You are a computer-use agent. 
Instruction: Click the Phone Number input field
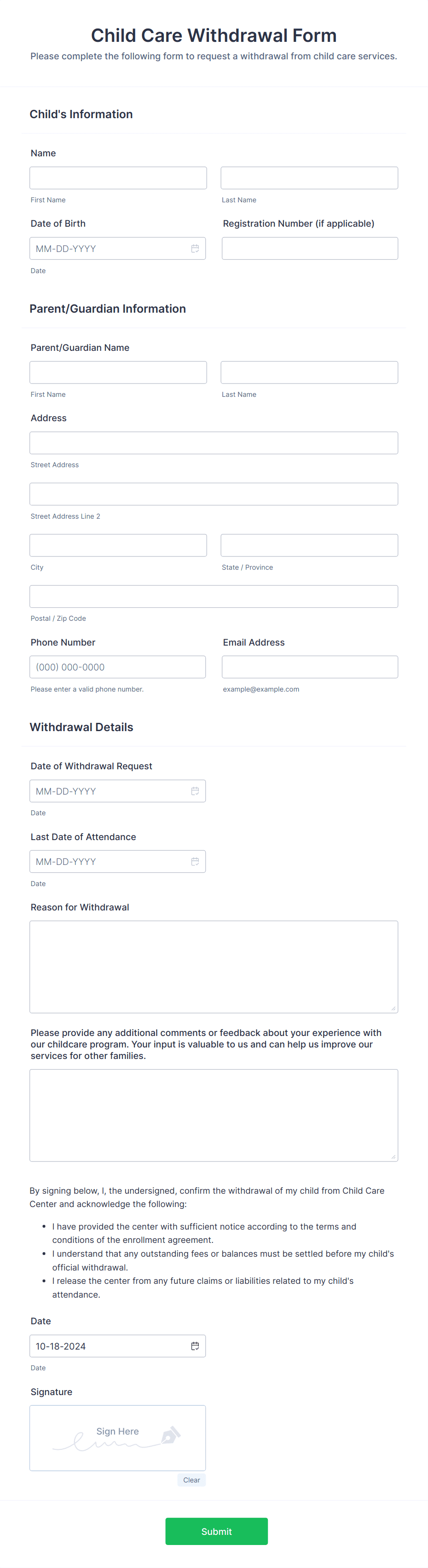tap(117, 667)
